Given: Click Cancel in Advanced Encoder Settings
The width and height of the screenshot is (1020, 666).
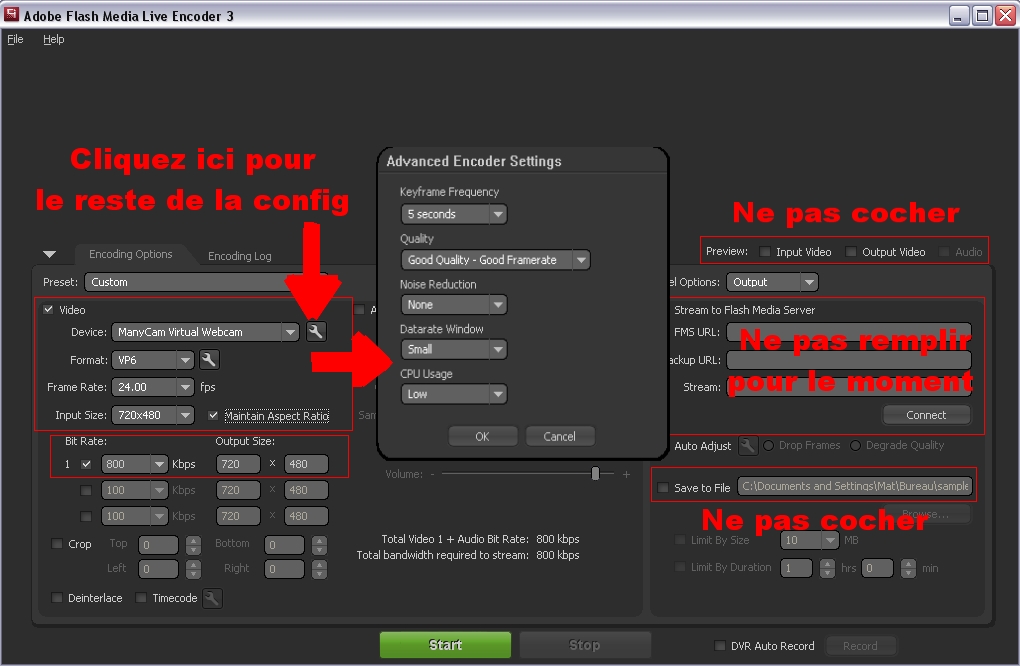Looking at the screenshot, I should [x=559, y=436].
